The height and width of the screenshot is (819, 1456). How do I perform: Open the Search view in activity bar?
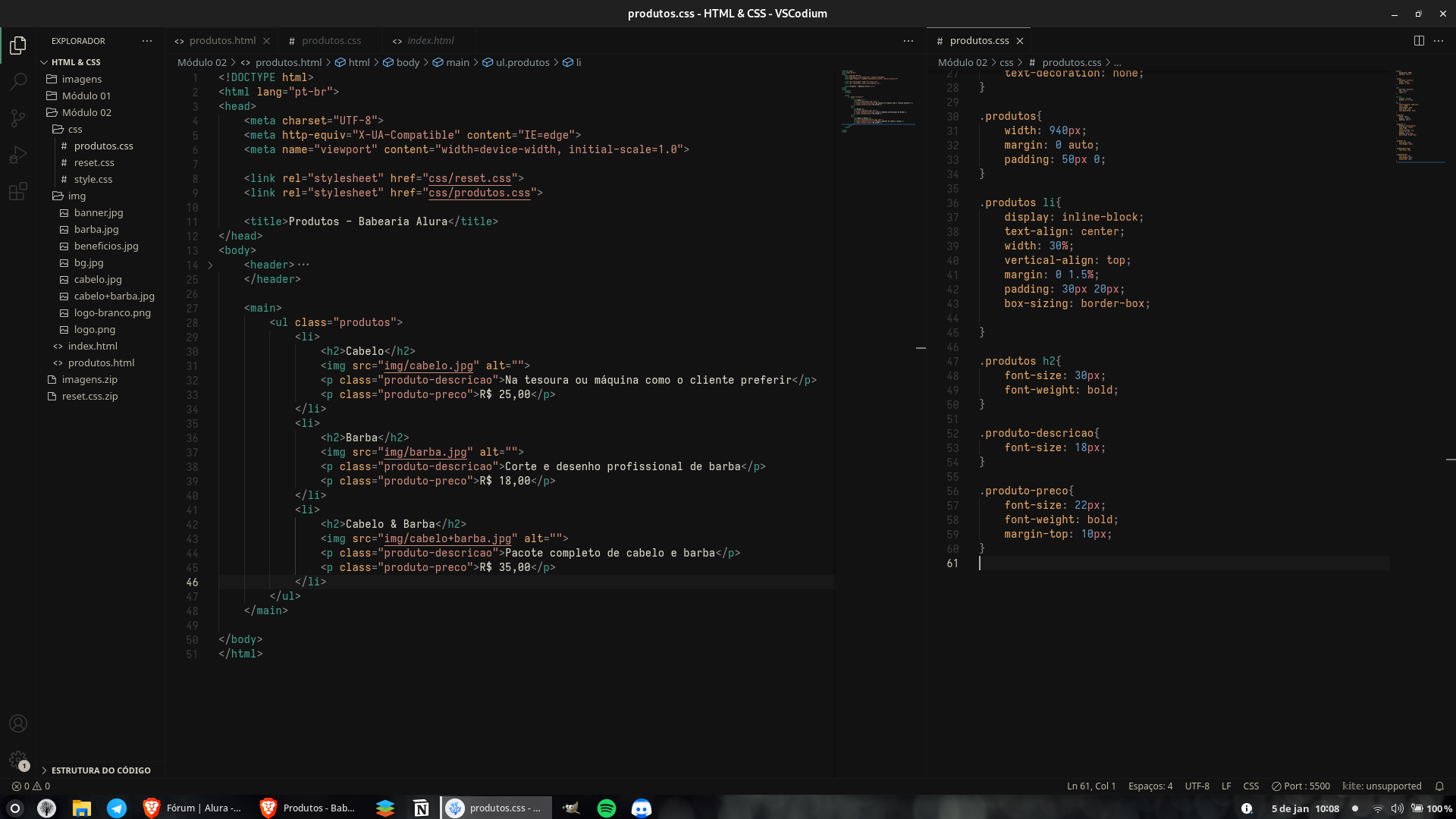18,81
